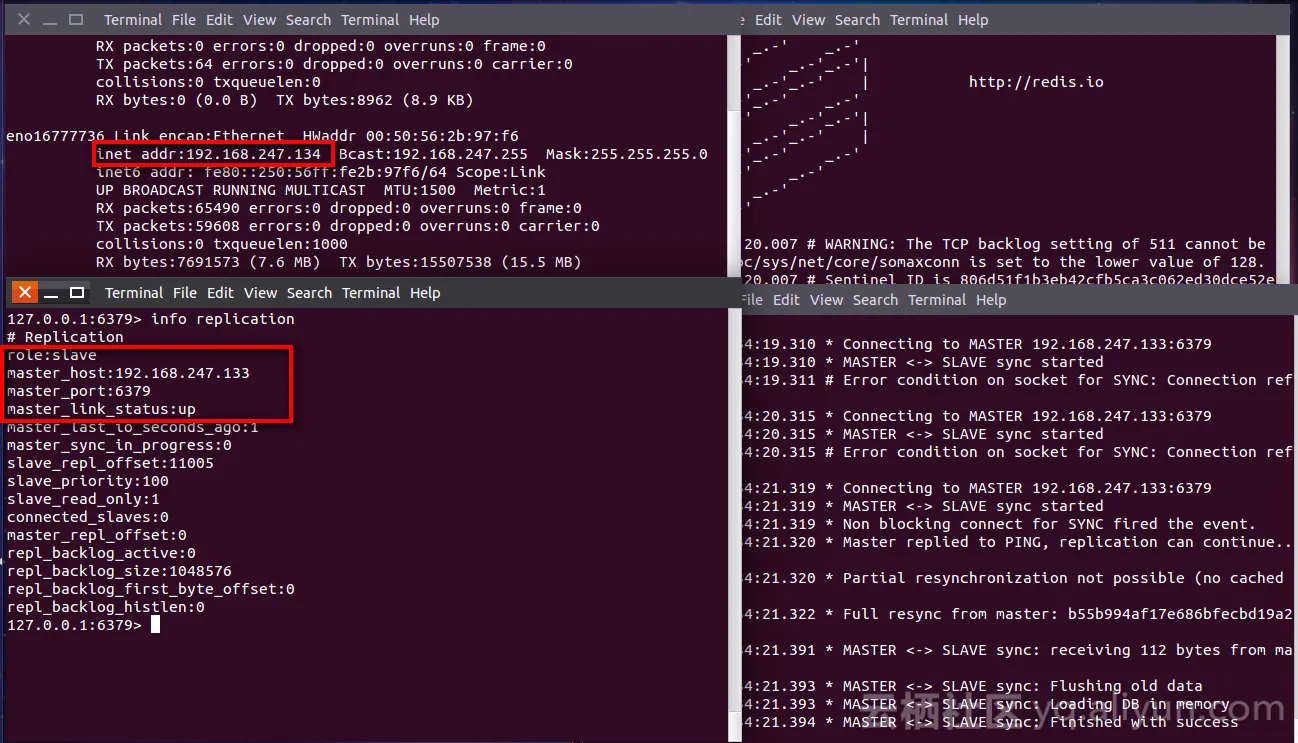The width and height of the screenshot is (1298, 743).
Task: Click the http://redis.io URL text
Action: (1036, 82)
